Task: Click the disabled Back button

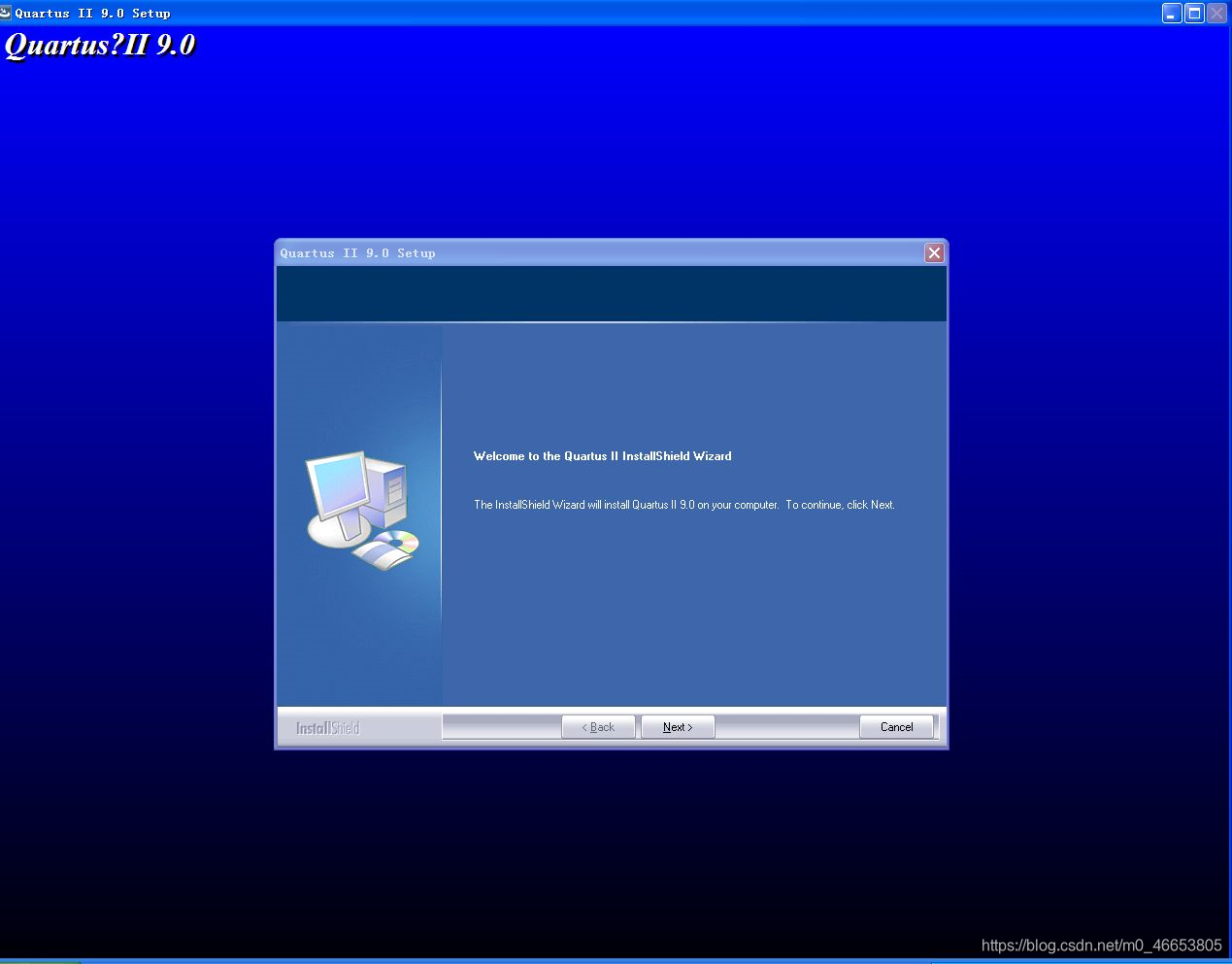Action: tap(598, 727)
